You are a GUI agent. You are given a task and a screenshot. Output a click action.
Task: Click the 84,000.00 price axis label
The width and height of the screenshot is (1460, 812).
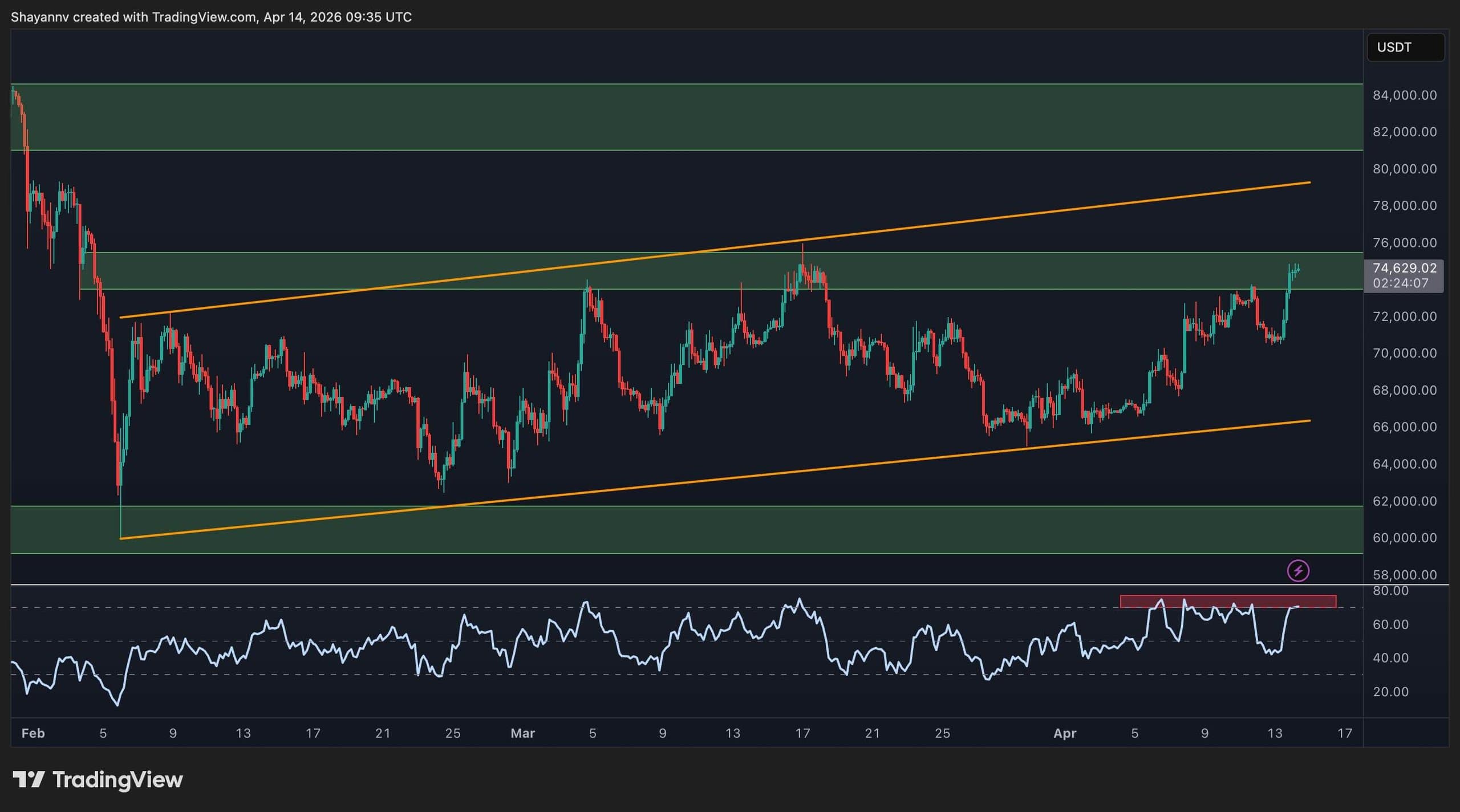tap(1404, 95)
